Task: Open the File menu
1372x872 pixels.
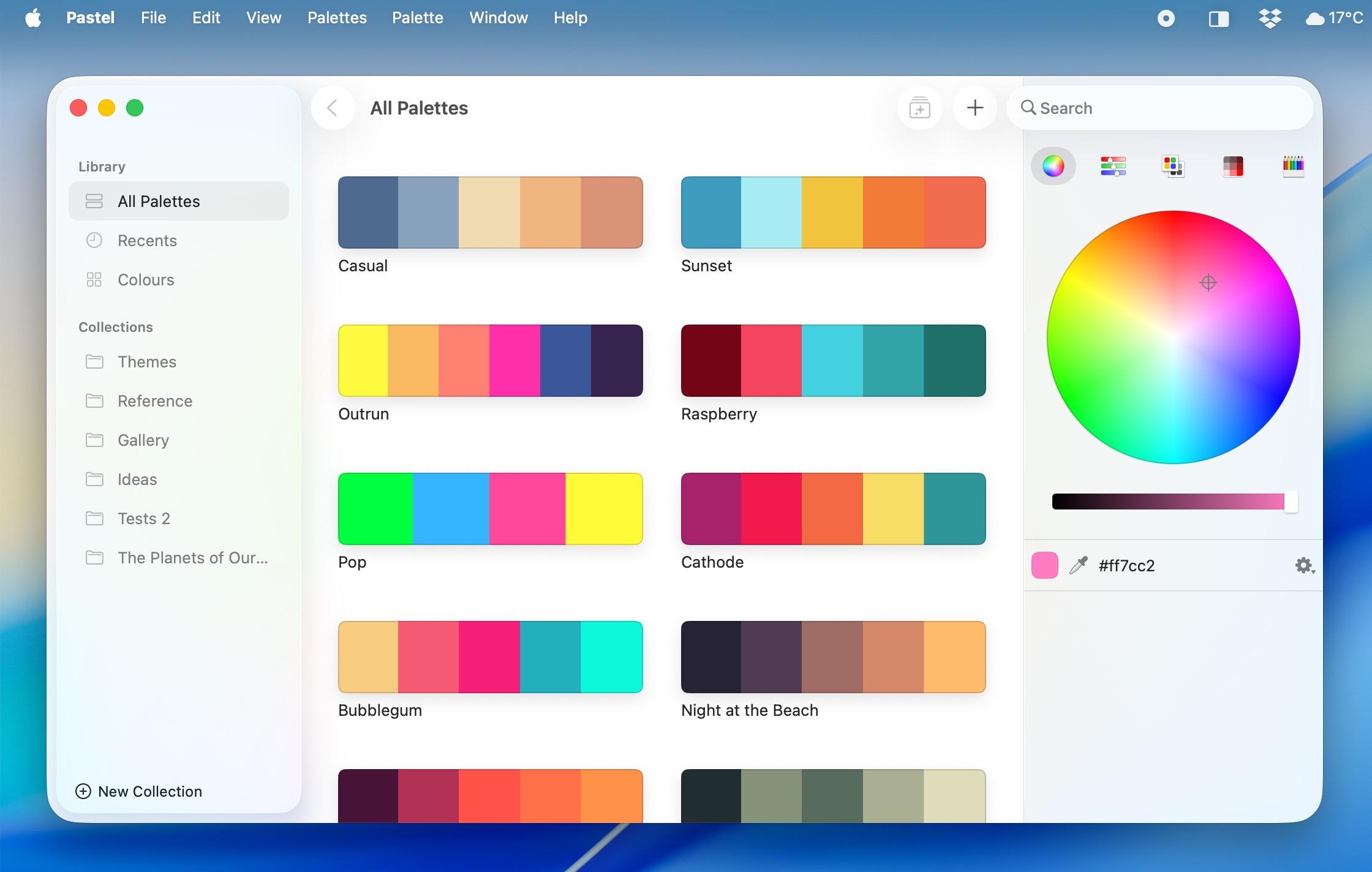Action: point(153,18)
